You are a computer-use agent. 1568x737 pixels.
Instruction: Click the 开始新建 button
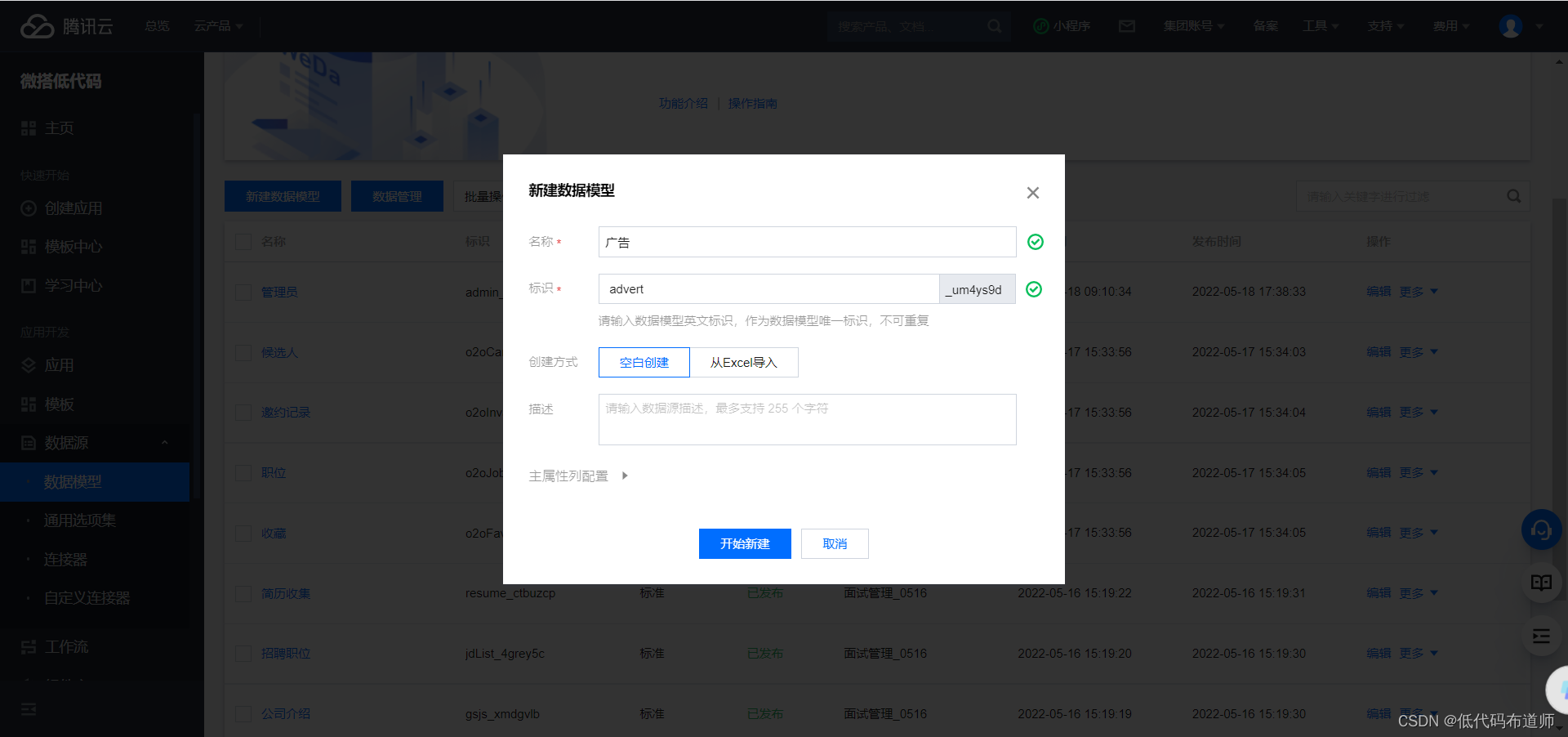pyautogui.click(x=745, y=543)
